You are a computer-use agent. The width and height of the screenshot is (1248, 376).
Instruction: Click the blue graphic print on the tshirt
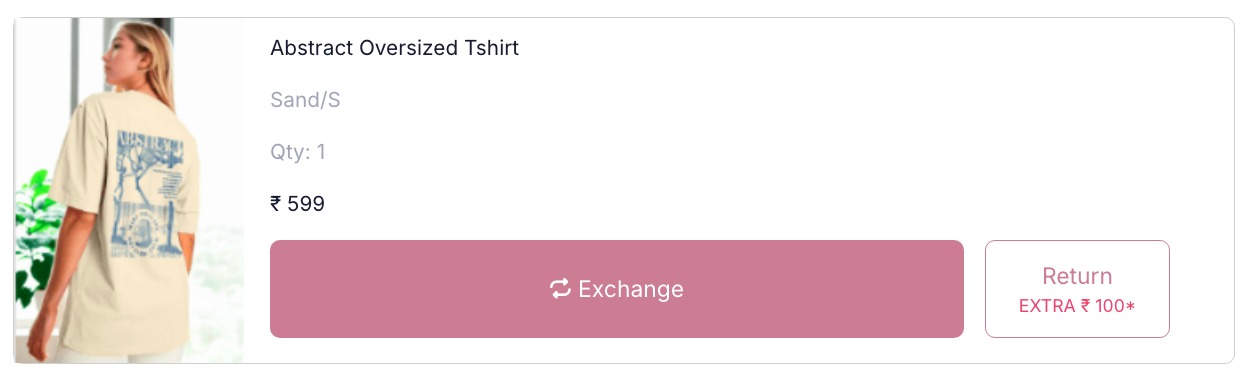coord(150,190)
